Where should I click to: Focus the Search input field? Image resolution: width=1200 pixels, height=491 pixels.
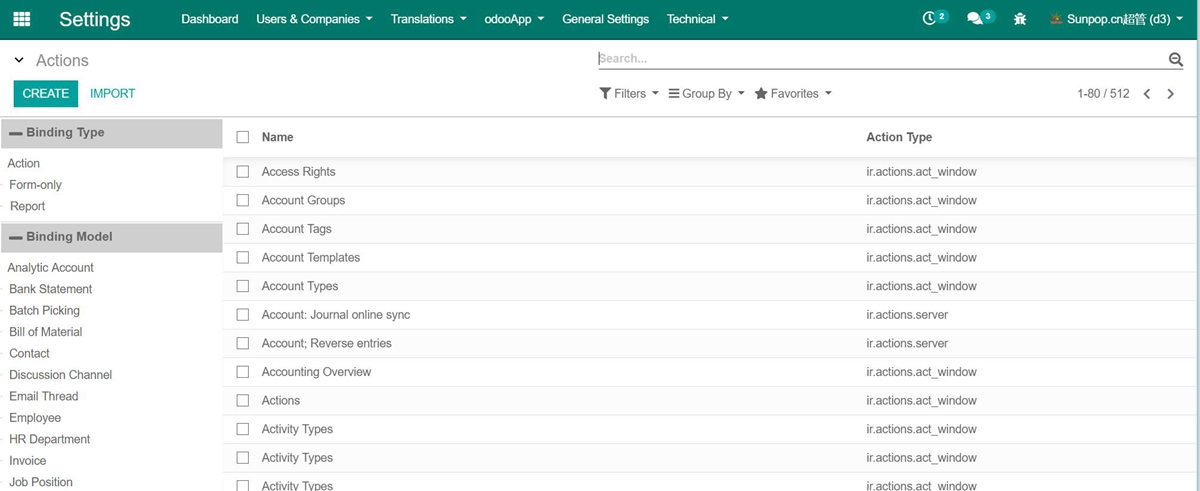click(x=880, y=59)
